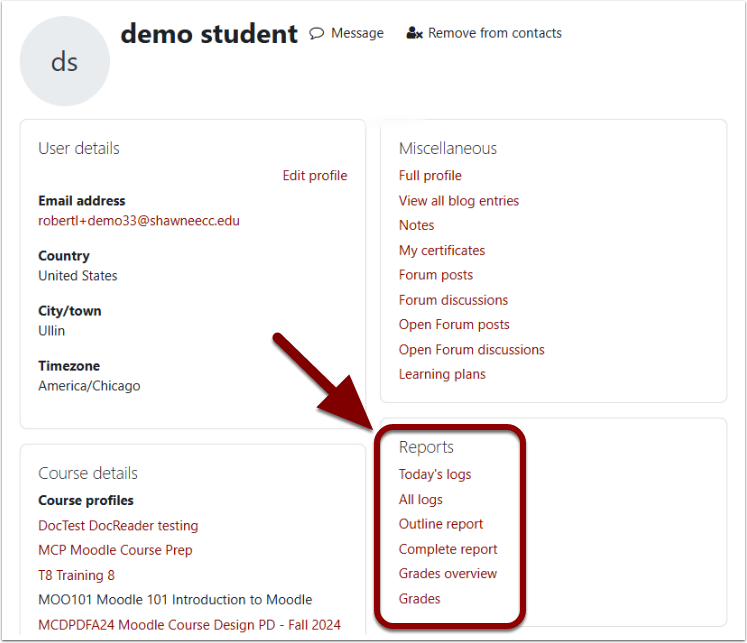Click the Remove from contacts person icon
Screen dimensions: 747x643
click(x=415, y=33)
